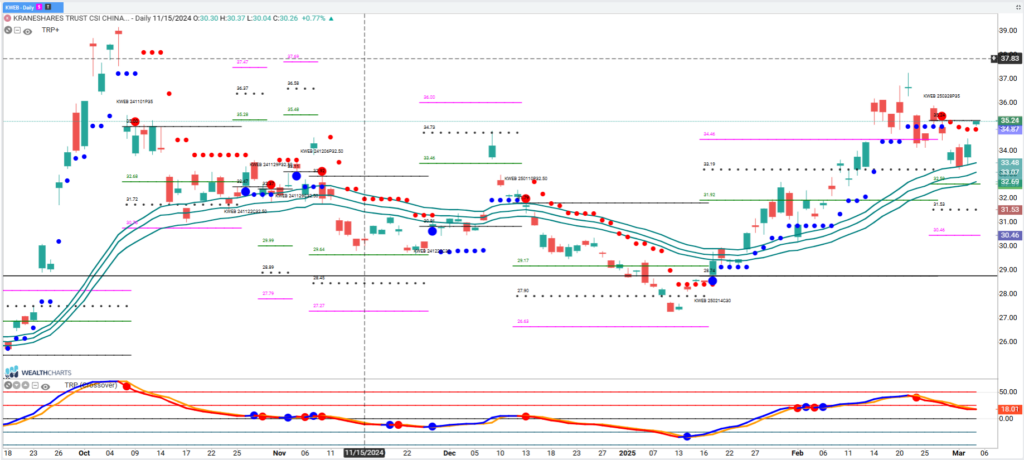Remove the TRP+ indicator with the cancel icon
The image size is (1024, 460).
(x=8, y=30)
